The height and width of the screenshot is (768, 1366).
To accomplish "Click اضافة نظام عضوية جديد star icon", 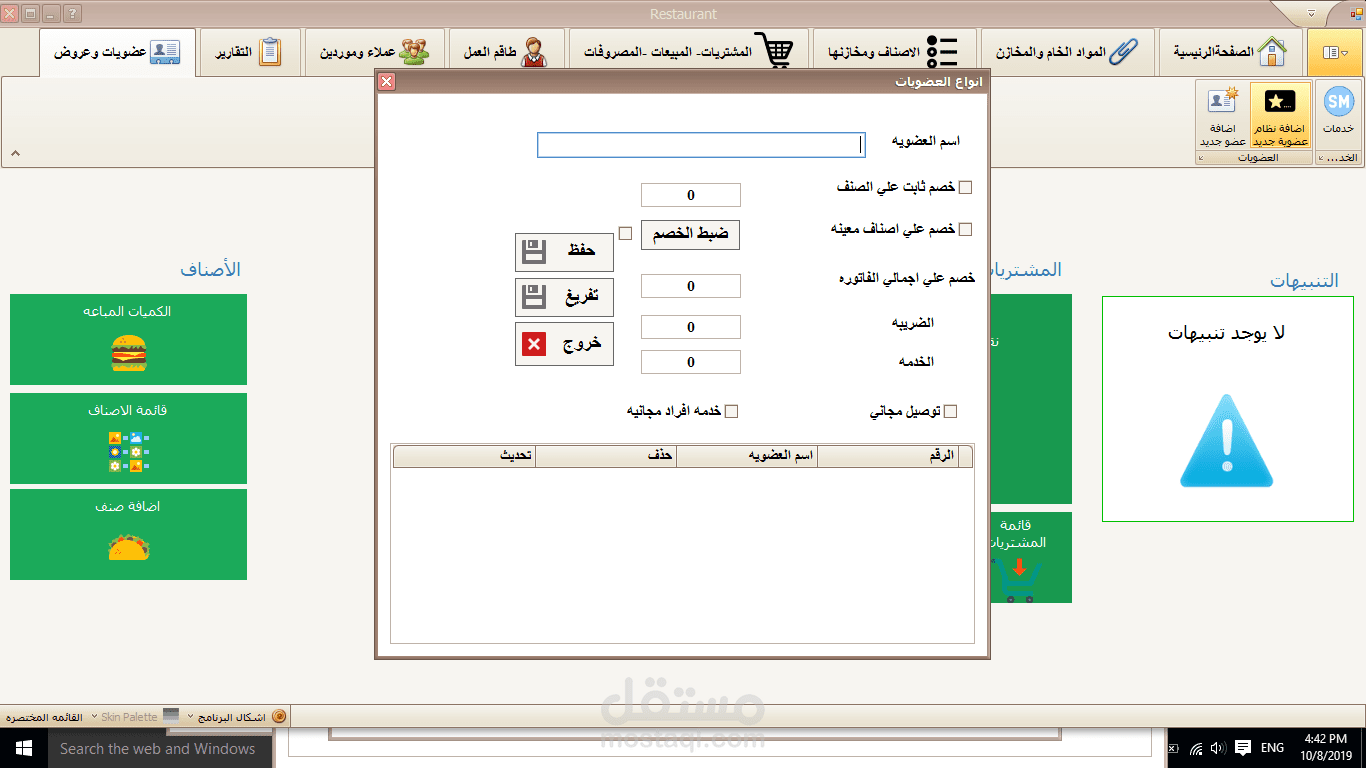I will [1280, 101].
